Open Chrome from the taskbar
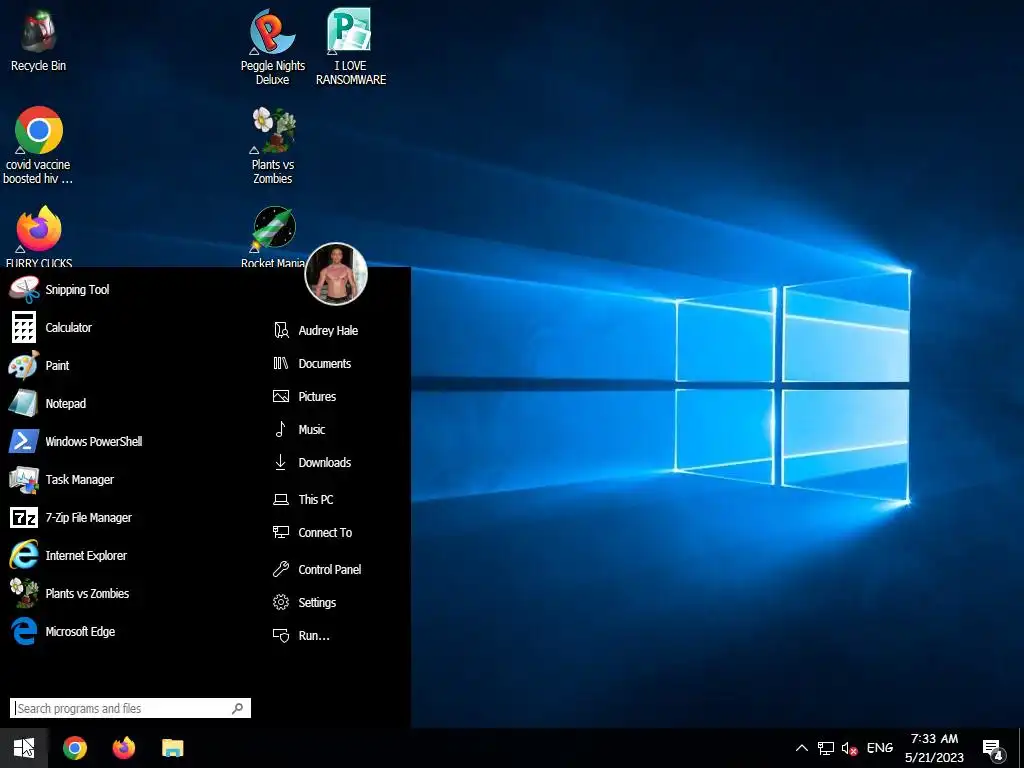The height and width of the screenshot is (768, 1024). click(74, 748)
